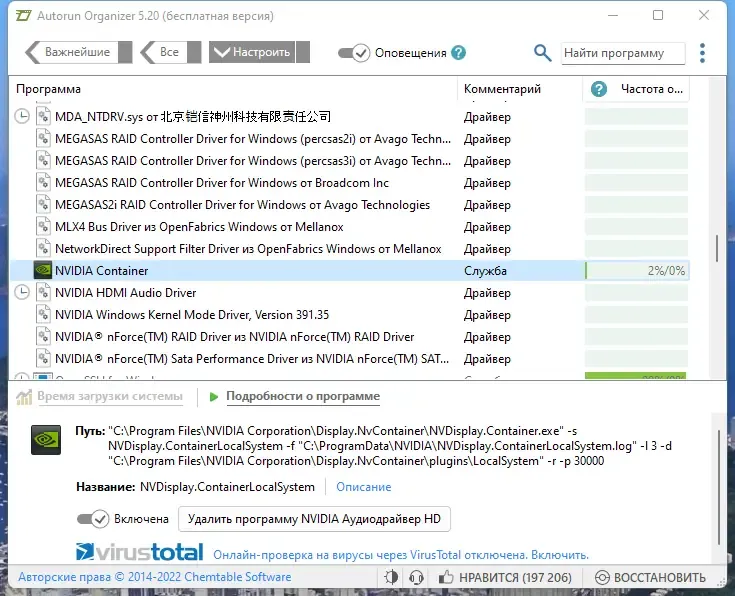Click the НРАВИТСЯ (197 206) like button
Image resolution: width=735 pixels, height=596 pixels.
click(505, 577)
